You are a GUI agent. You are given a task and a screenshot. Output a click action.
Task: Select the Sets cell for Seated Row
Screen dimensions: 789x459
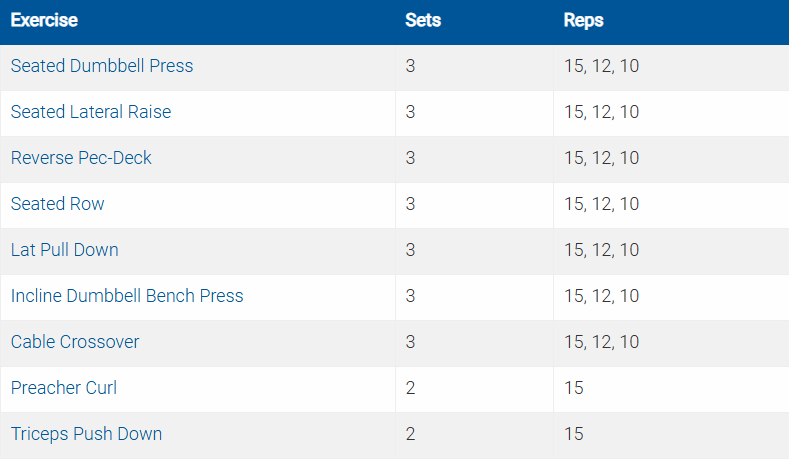pyautogui.click(x=411, y=204)
